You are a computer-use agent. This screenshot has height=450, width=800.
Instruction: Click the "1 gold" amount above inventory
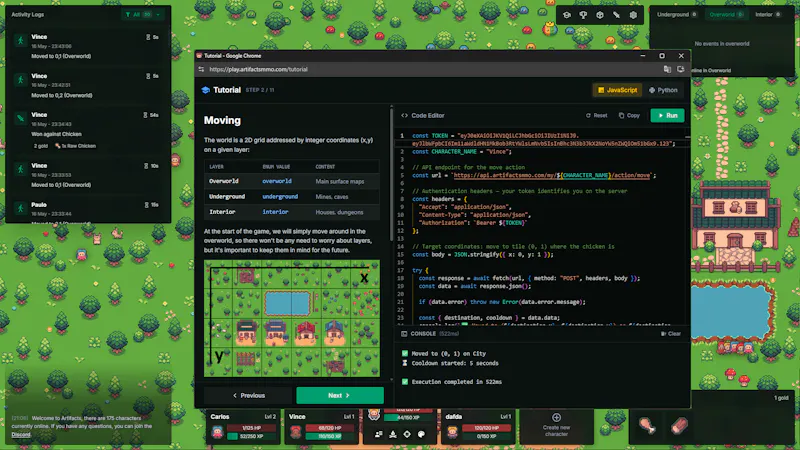[781, 398]
